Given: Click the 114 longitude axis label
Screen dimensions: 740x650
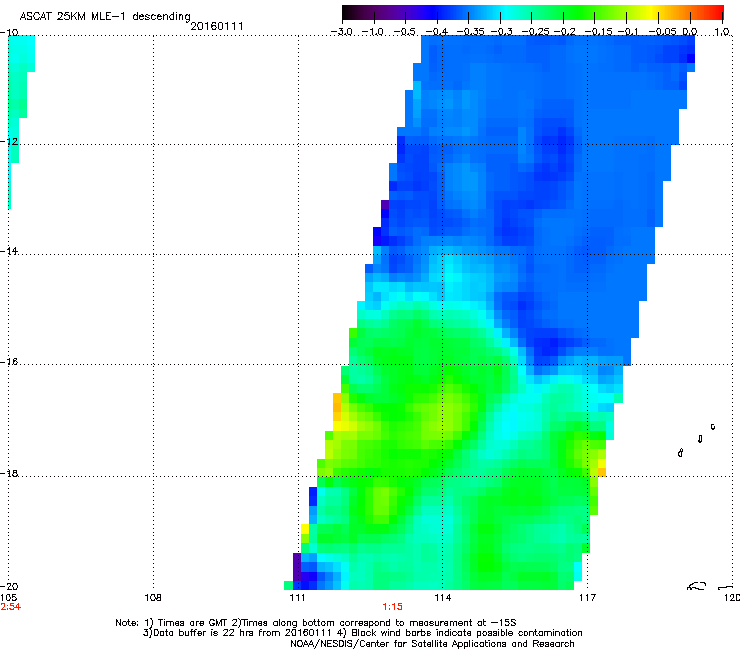Looking at the screenshot, I should (x=442, y=598).
